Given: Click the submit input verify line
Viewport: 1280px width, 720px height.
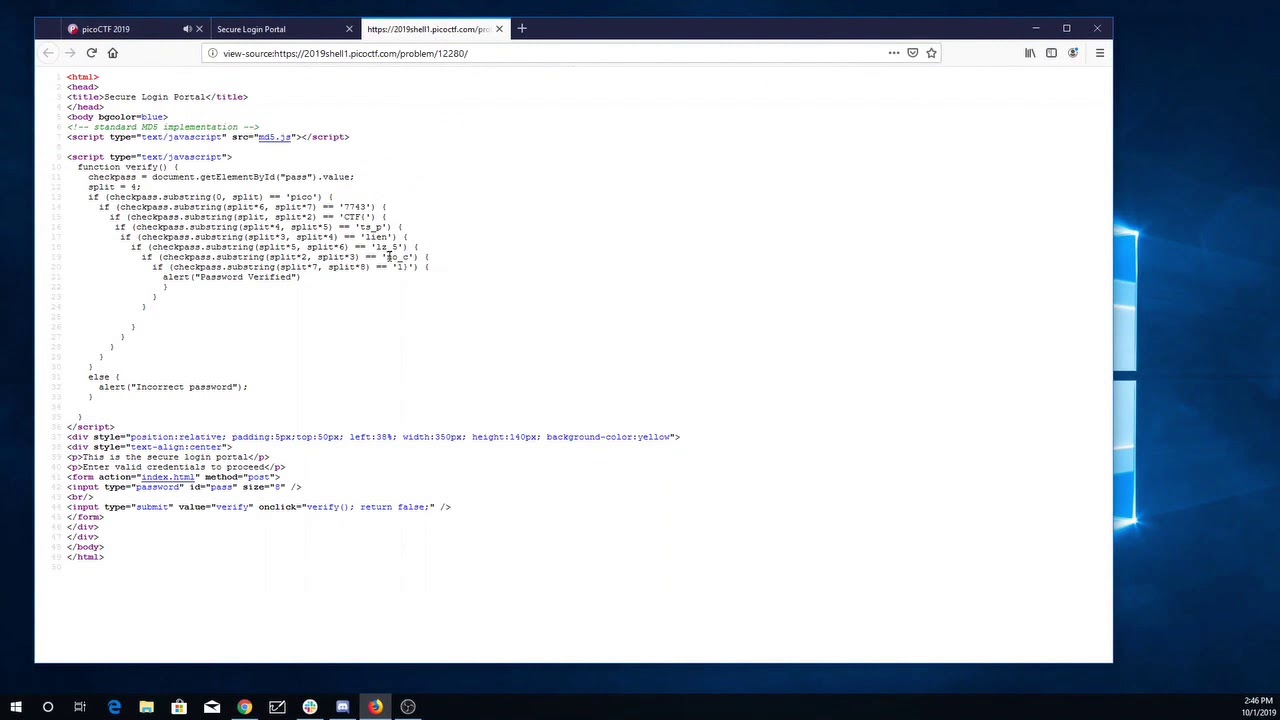Looking at the screenshot, I should tap(259, 507).
